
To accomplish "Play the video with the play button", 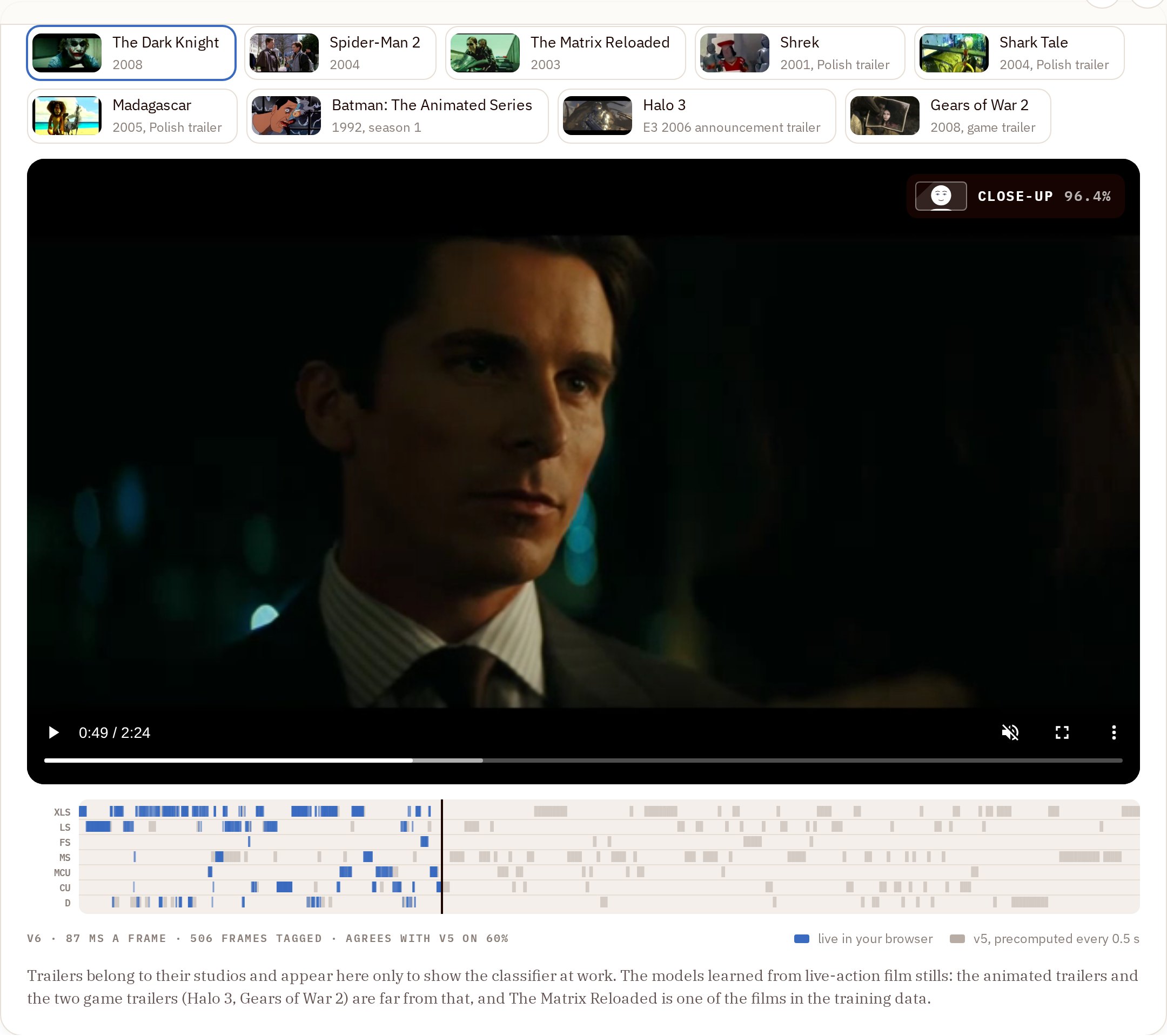I will tap(53, 733).
